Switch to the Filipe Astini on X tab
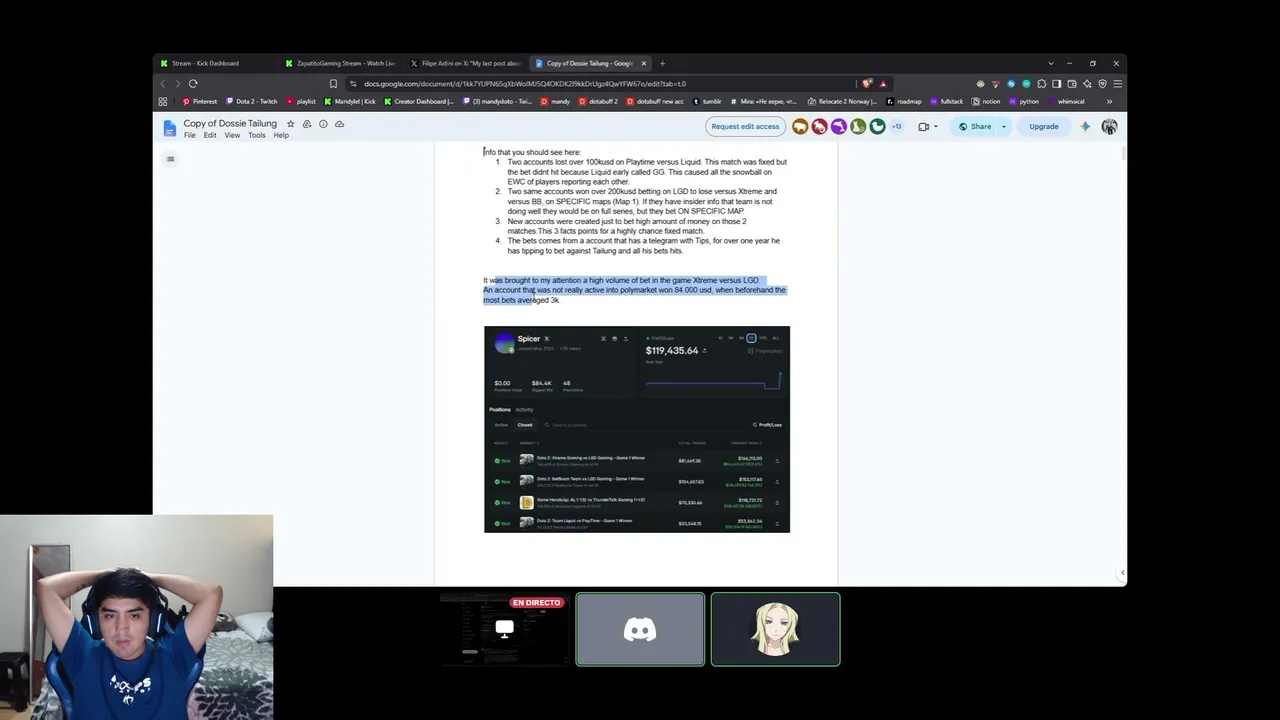Viewport: 1280px width, 720px height. point(465,63)
